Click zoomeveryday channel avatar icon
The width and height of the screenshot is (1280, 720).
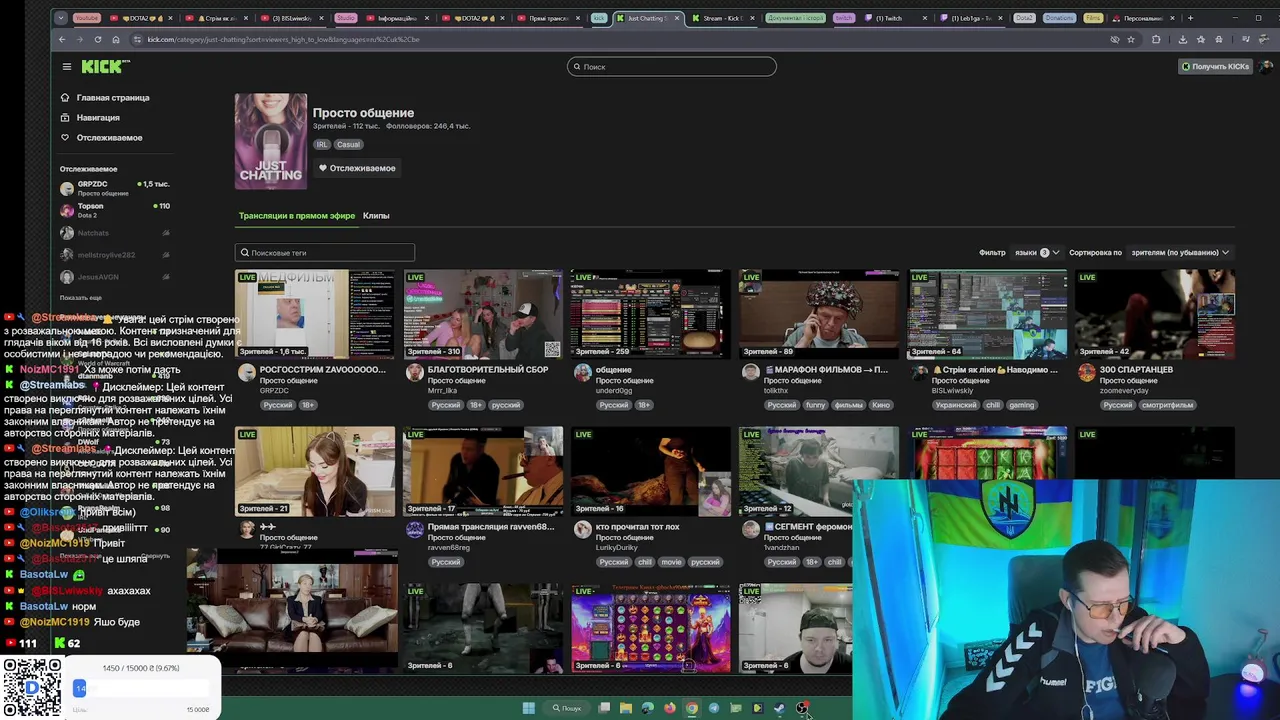click(x=1087, y=373)
